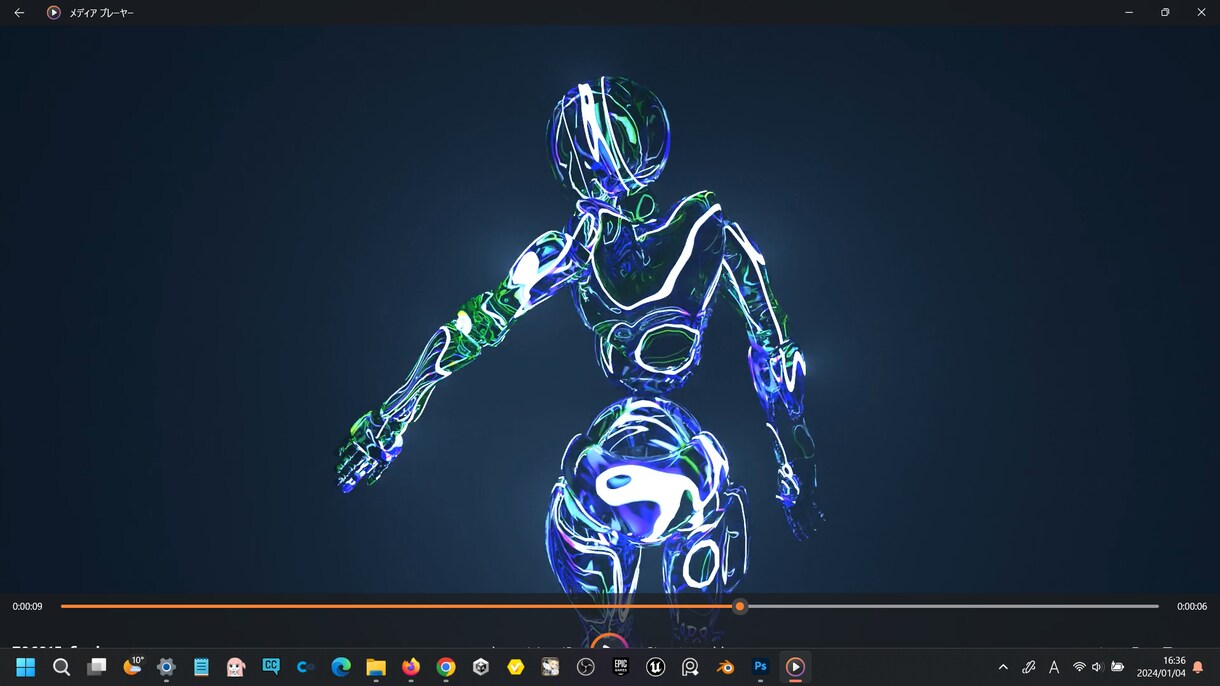Open the volume speaker icon in the tray

point(1097,667)
